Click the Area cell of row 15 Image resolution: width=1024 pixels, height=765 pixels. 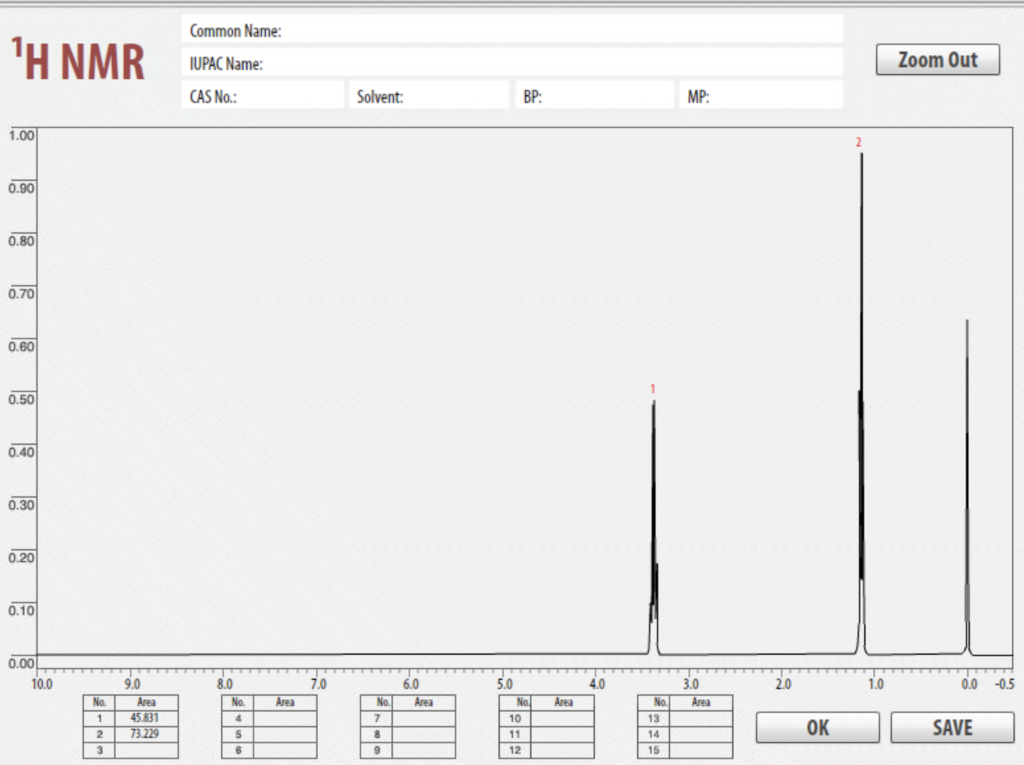(x=701, y=750)
